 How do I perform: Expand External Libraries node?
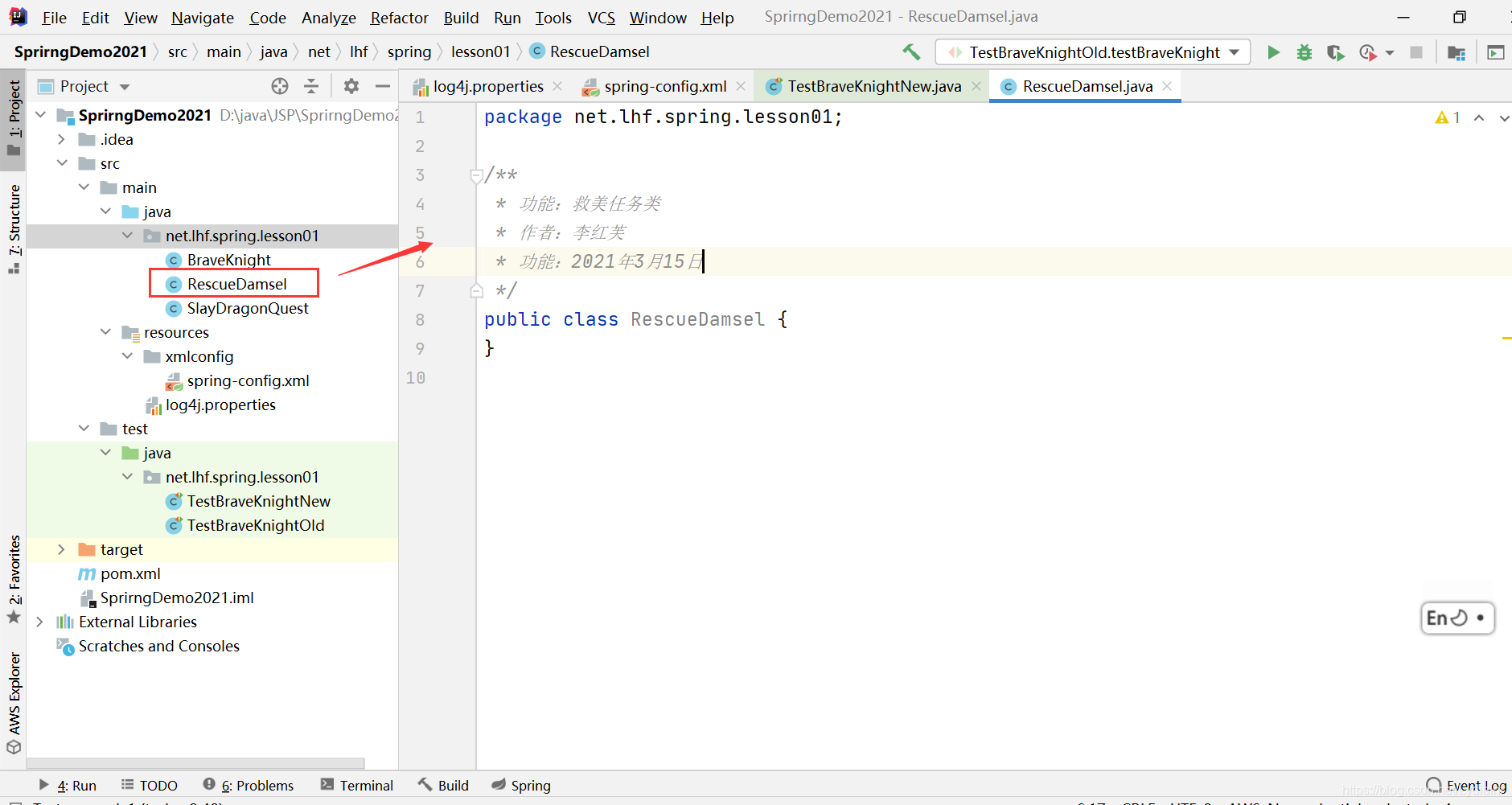click(39, 622)
